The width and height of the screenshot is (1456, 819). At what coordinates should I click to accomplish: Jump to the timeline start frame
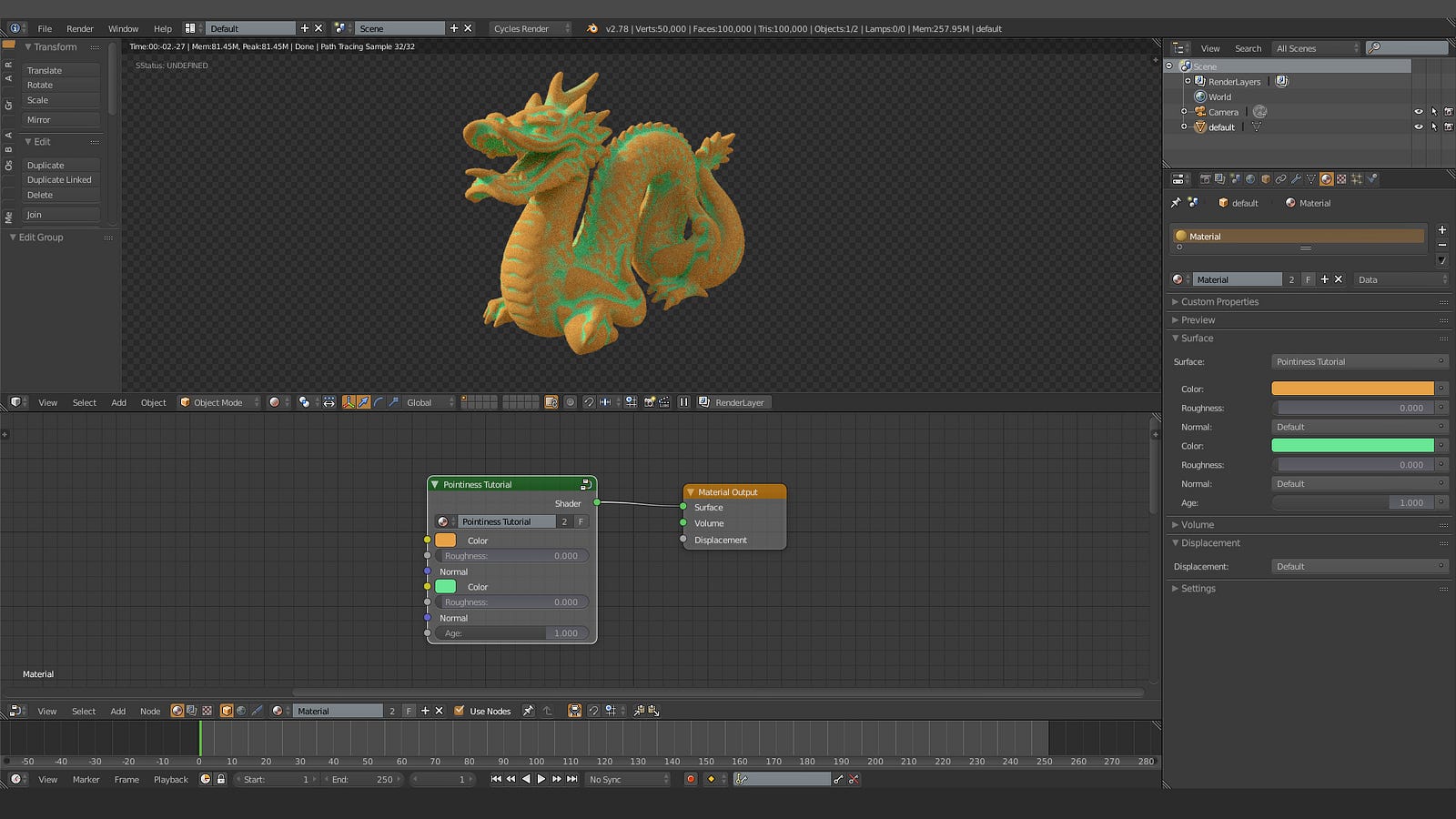click(496, 779)
